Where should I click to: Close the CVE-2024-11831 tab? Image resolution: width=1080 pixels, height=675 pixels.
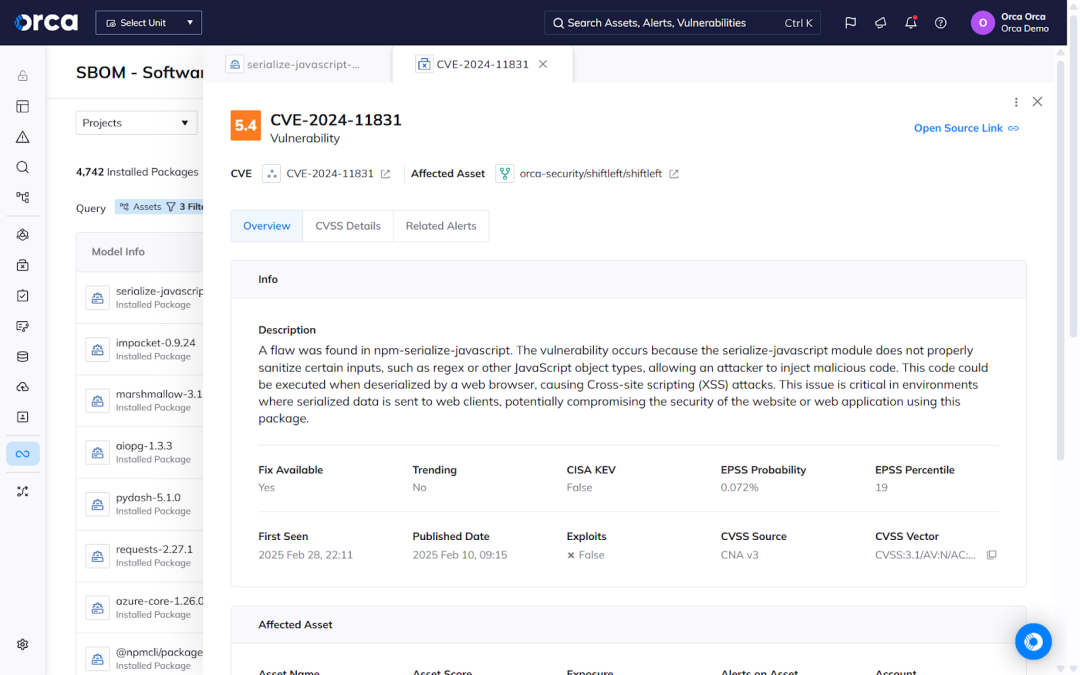pos(543,64)
